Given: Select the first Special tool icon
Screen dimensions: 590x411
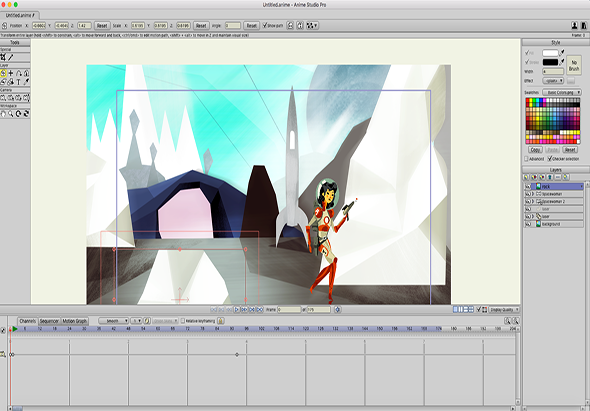Looking at the screenshot, I should pos(3,57).
